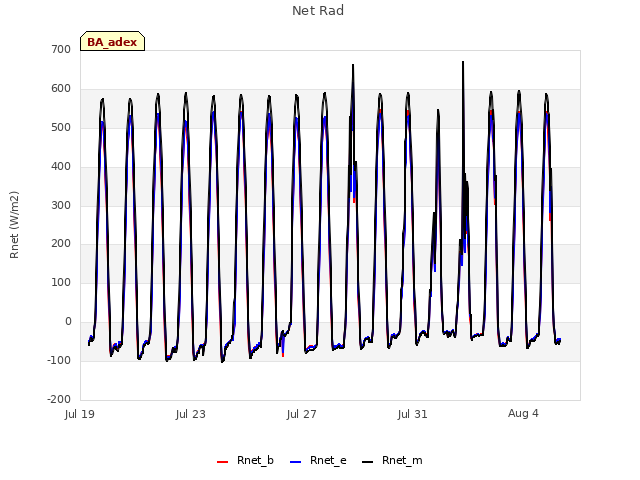Click the 300 y-axis label
Viewport: 640px width, 480px height.
[61, 205]
